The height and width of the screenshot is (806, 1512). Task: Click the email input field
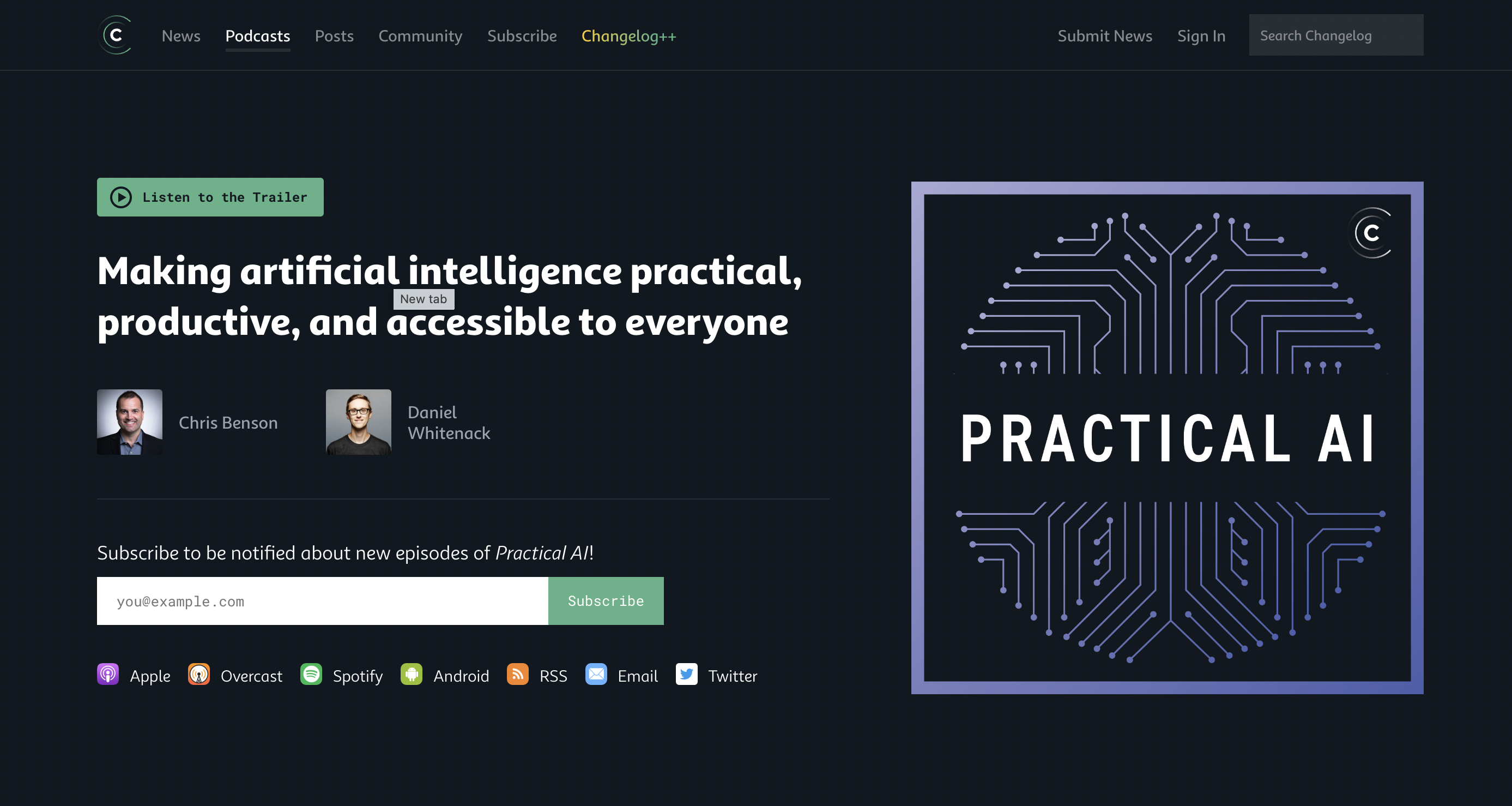tap(323, 601)
